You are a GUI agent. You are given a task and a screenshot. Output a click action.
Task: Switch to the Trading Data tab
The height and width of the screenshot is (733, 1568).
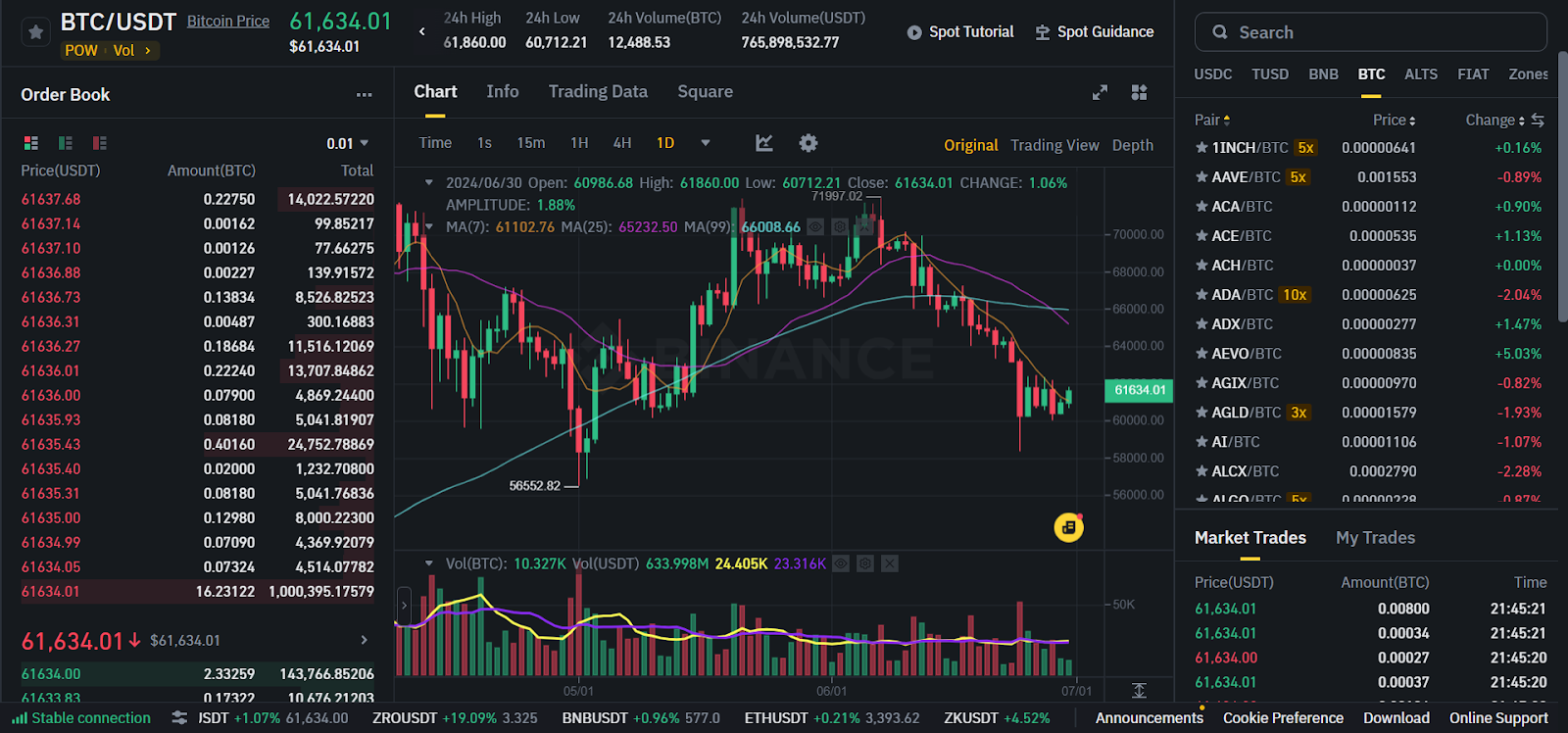pos(598,91)
